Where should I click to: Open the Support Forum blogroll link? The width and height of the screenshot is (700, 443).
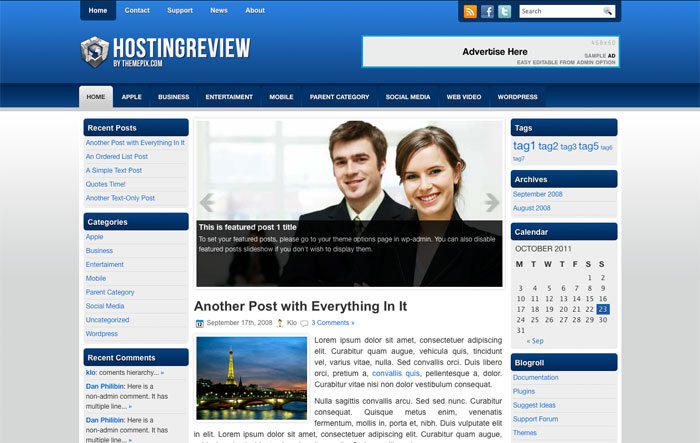(x=535, y=419)
